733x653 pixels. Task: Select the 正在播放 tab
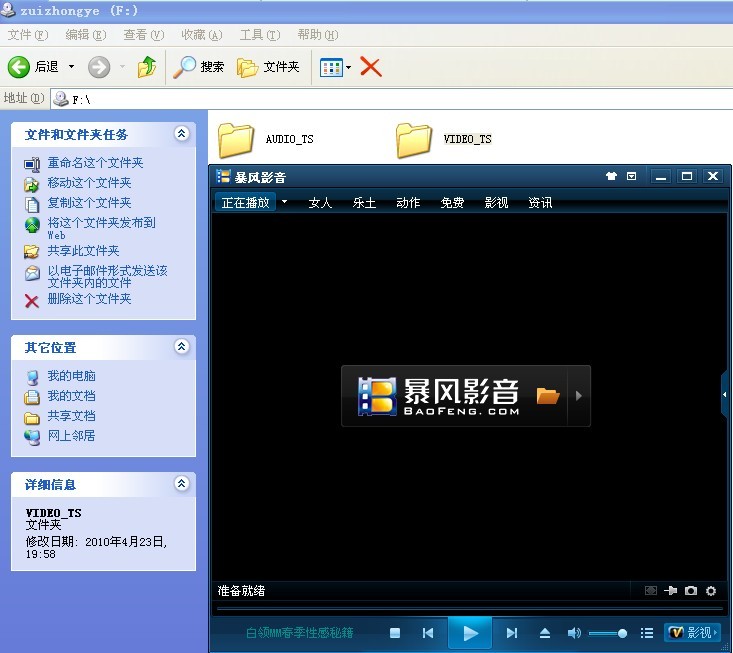pyautogui.click(x=245, y=203)
